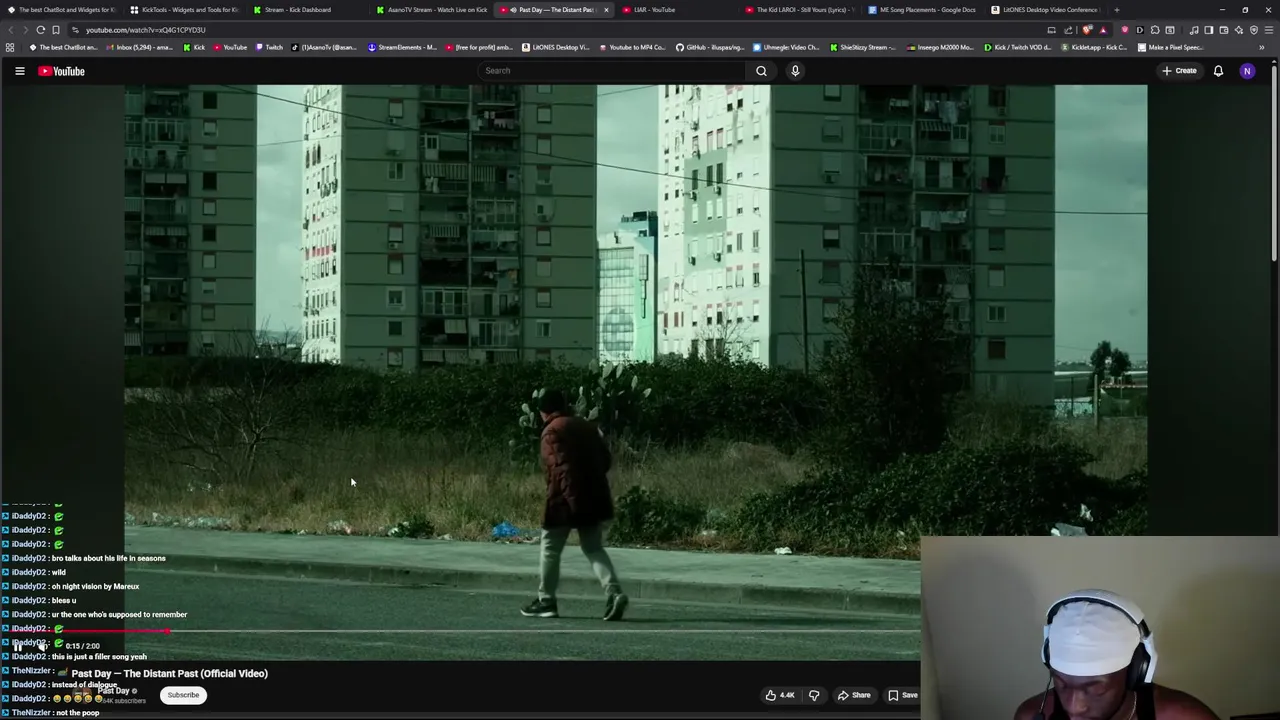The width and height of the screenshot is (1280, 720).
Task: Open a new browser tab
Action: [x=1117, y=10]
